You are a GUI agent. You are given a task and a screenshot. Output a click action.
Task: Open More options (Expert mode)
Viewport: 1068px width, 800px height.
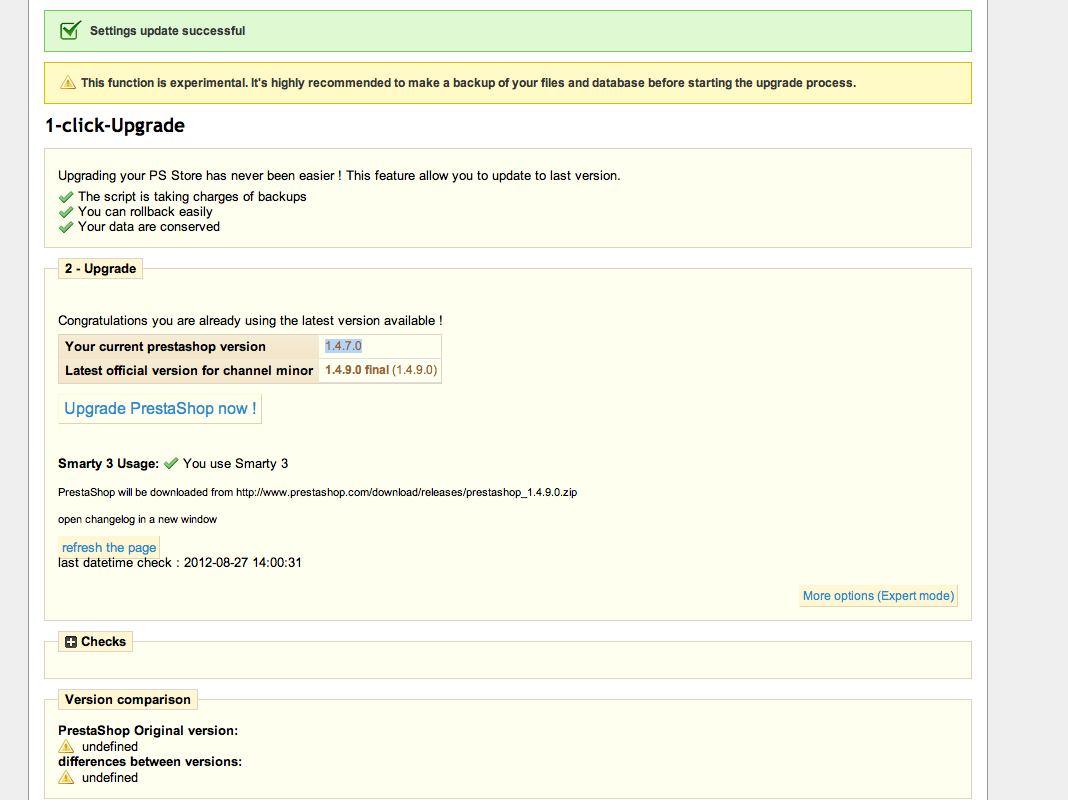878,596
